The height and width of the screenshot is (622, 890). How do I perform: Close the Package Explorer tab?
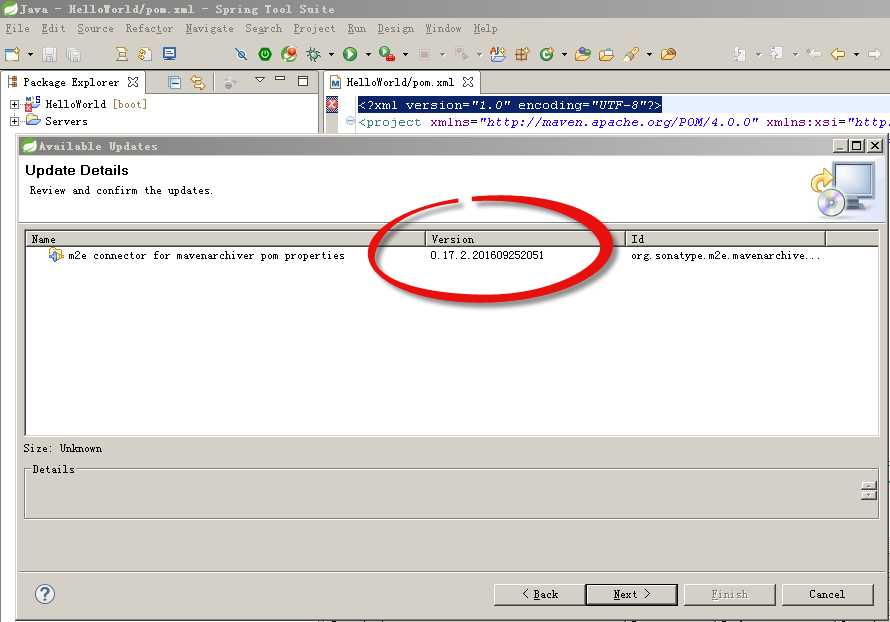pos(133,82)
